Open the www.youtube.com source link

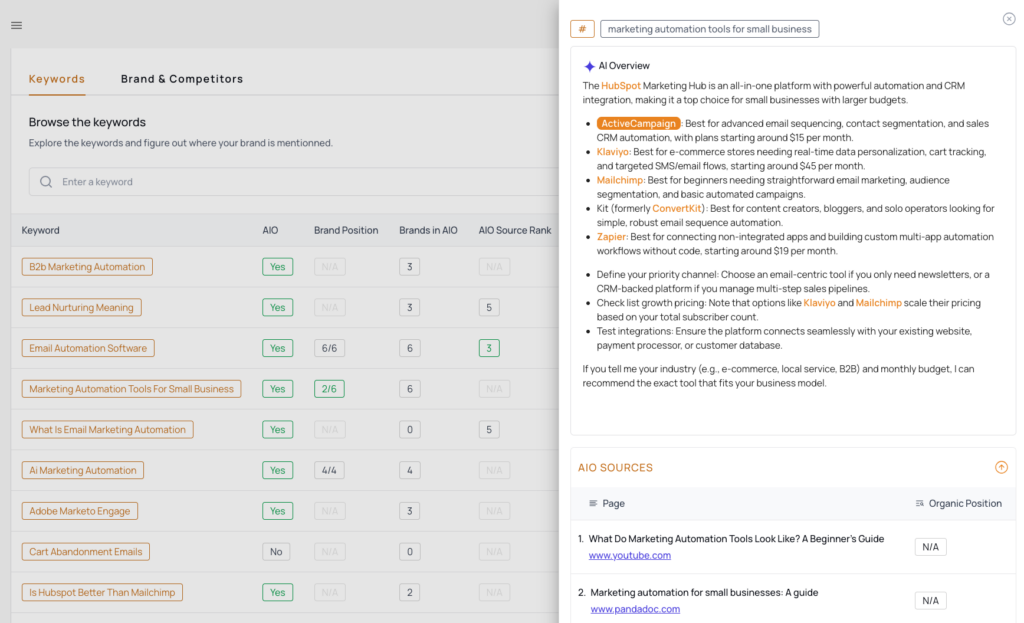(x=630, y=555)
